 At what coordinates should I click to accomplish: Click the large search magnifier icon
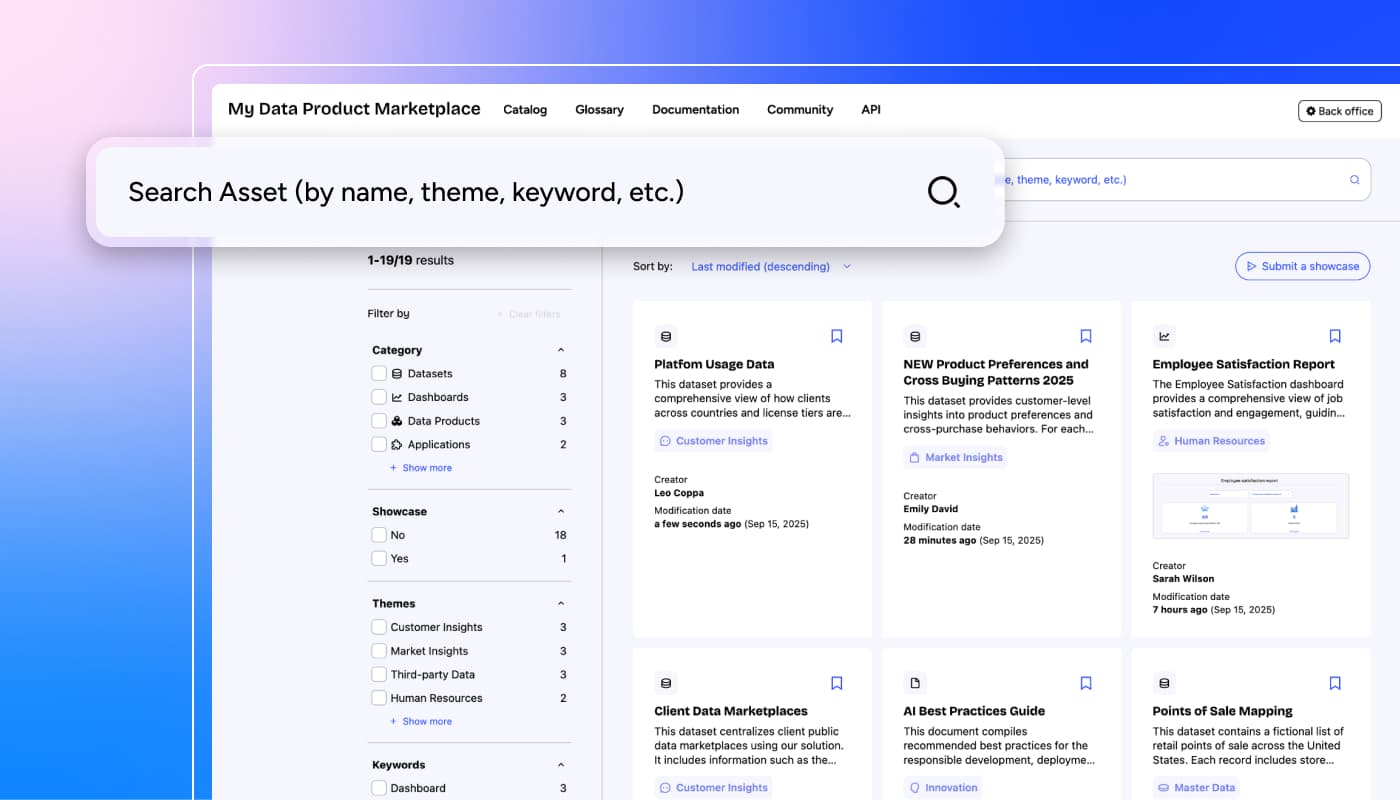[943, 191]
